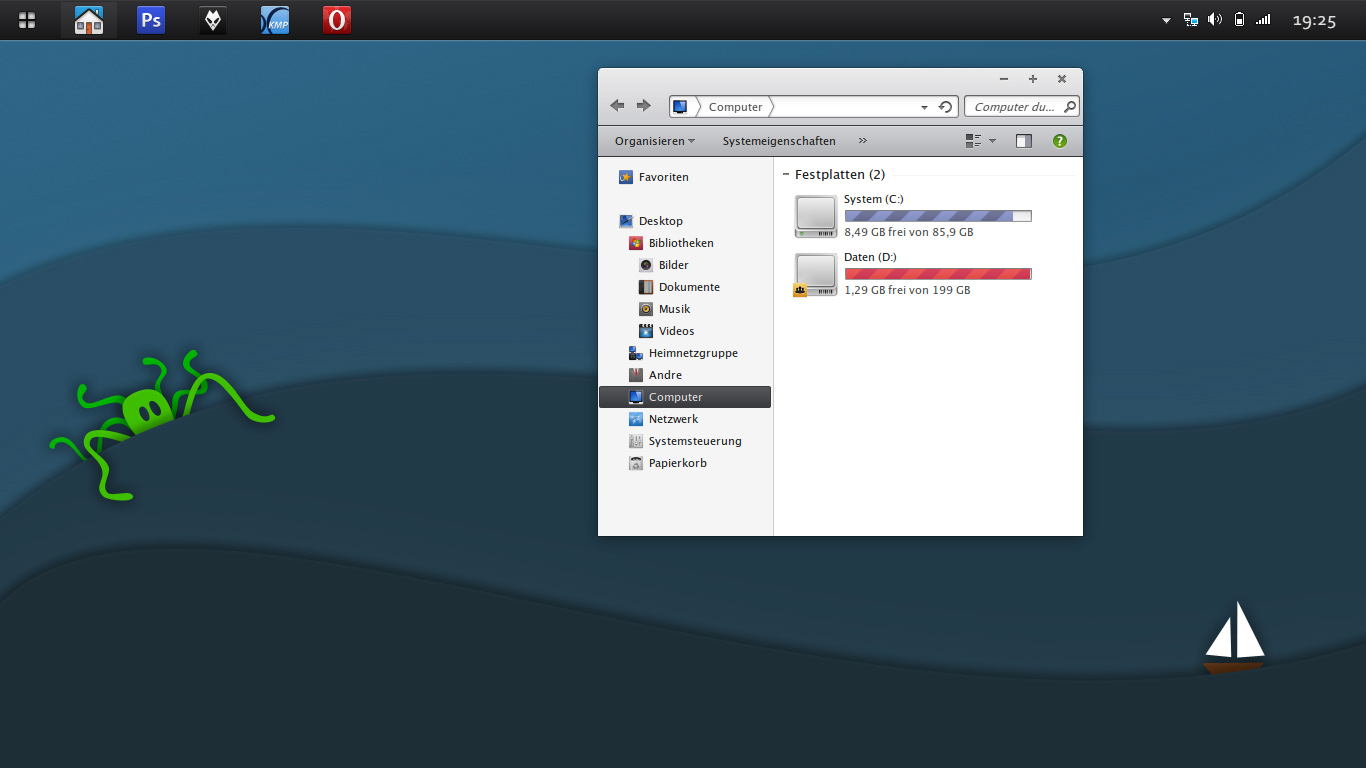Open the Organisieren menu
Image resolution: width=1366 pixels, height=768 pixels.
click(655, 141)
